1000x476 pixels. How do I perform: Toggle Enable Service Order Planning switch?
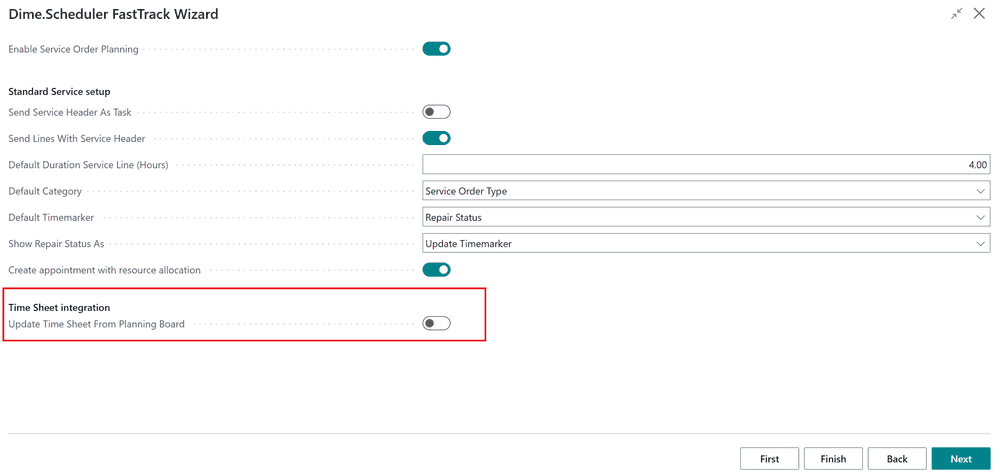[x=436, y=48]
